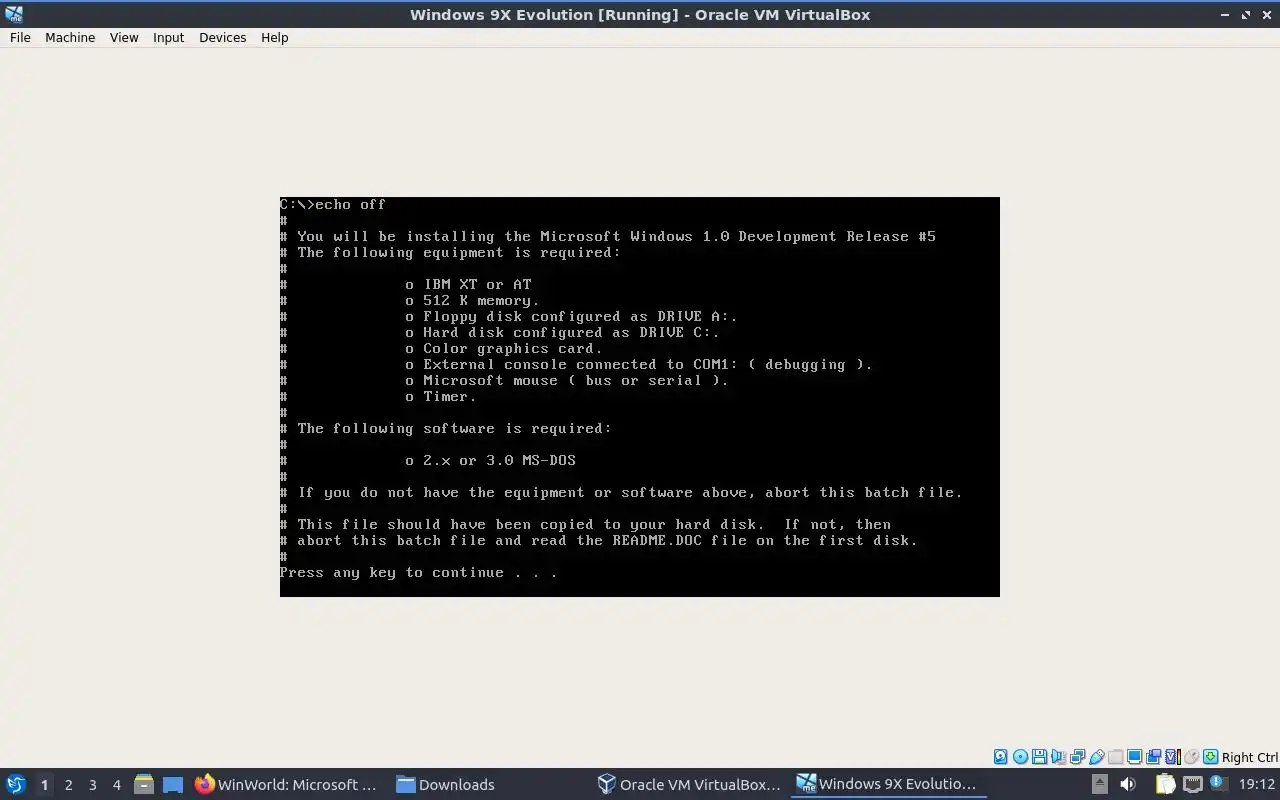
Task: Switch to workspace 4
Action: point(116,785)
